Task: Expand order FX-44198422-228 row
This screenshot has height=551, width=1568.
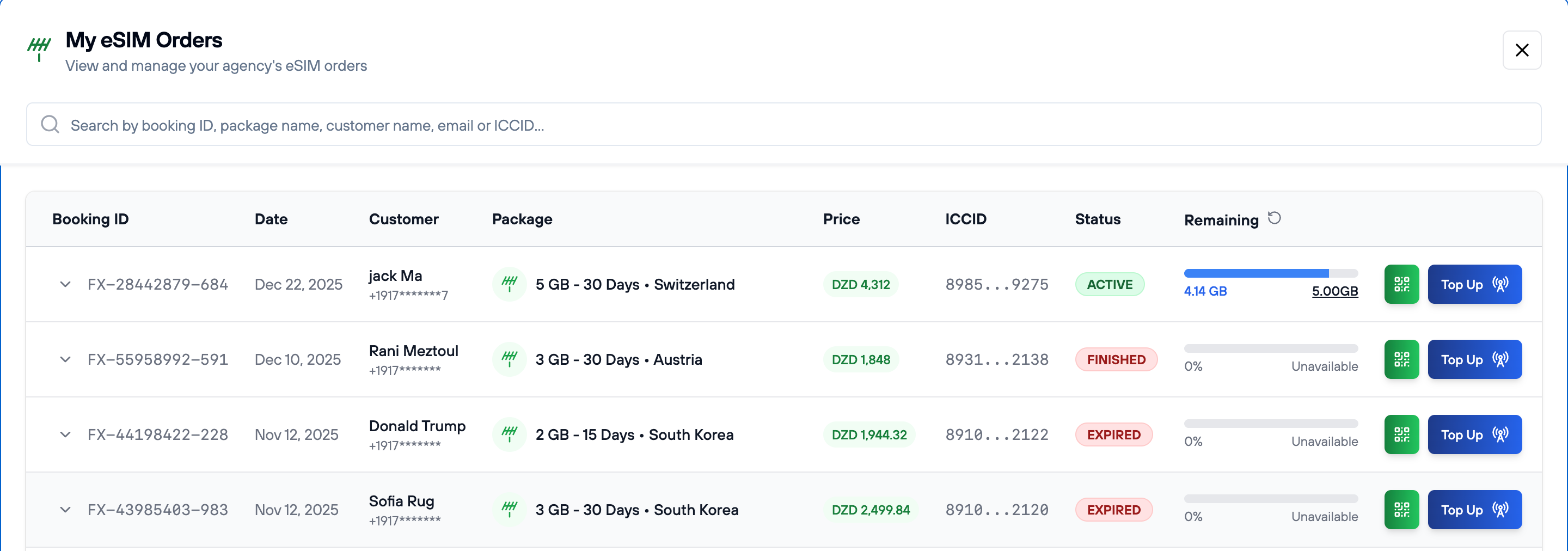Action: [x=65, y=434]
